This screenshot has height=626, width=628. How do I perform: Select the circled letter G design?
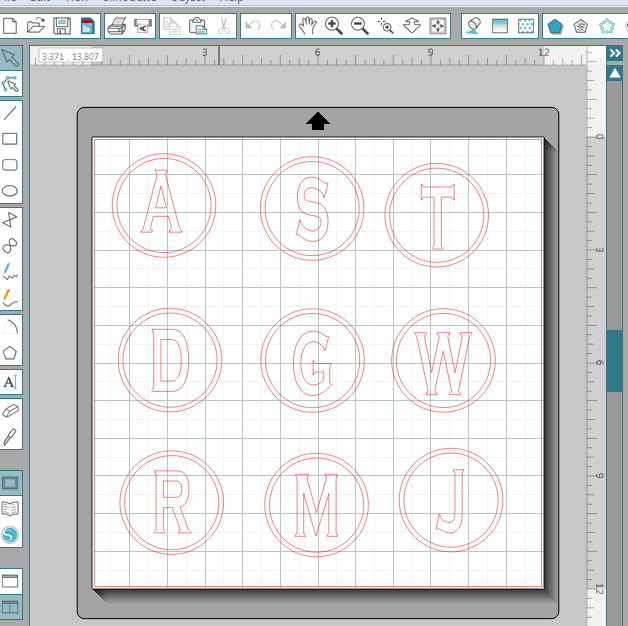pyautogui.click(x=312, y=360)
